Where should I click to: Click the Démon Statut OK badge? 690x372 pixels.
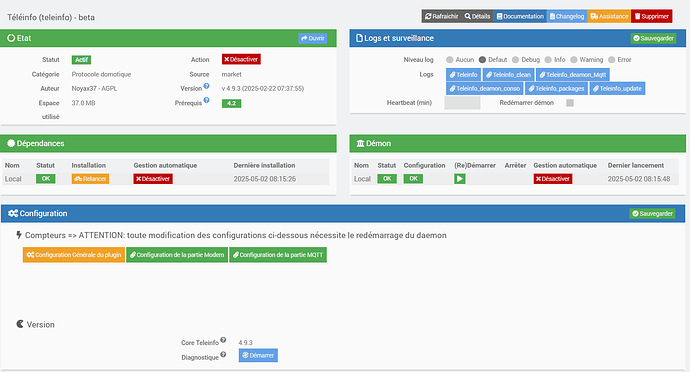[x=387, y=179]
